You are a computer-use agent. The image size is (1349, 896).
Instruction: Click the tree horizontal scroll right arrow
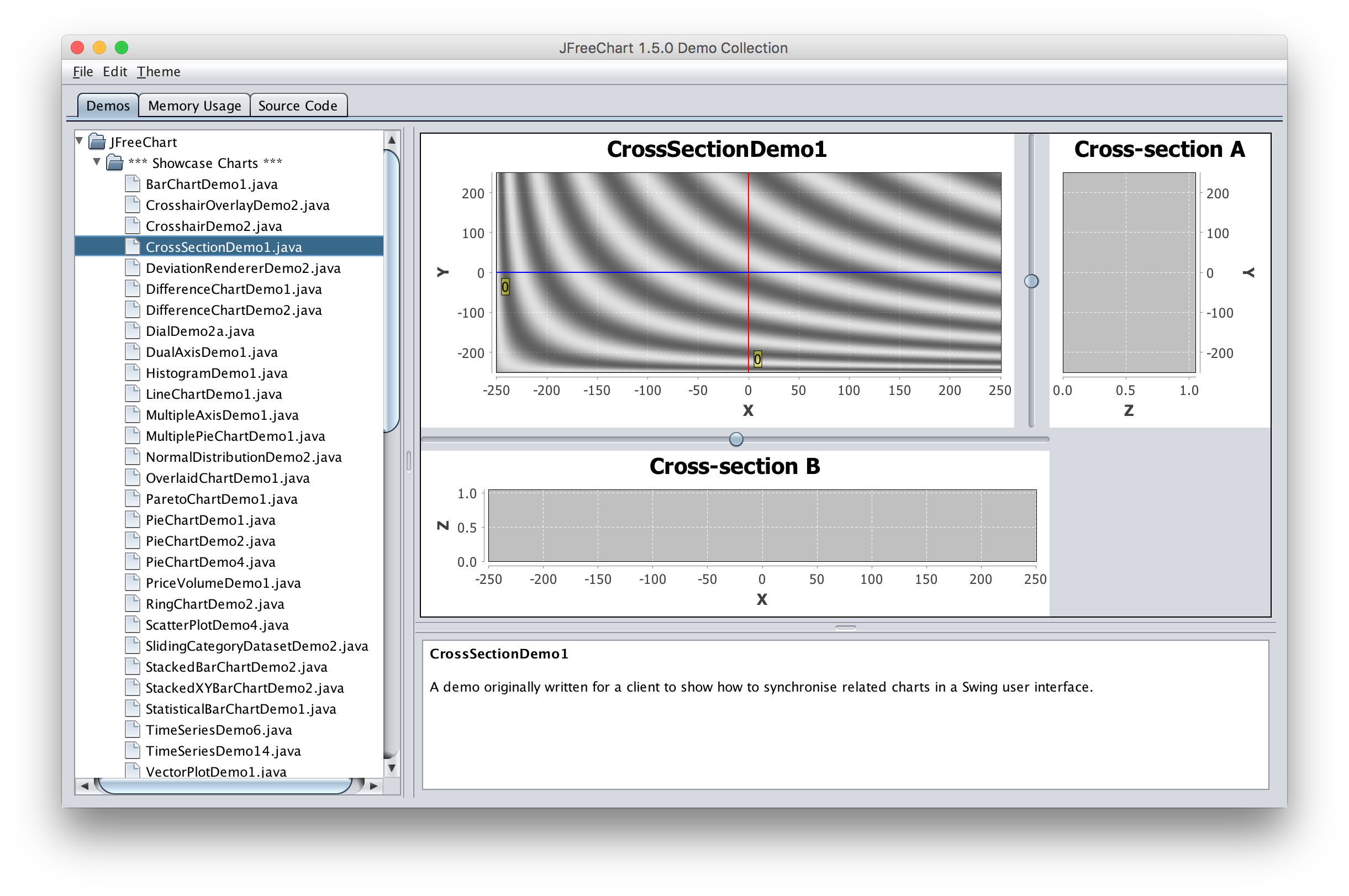(373, 786)
